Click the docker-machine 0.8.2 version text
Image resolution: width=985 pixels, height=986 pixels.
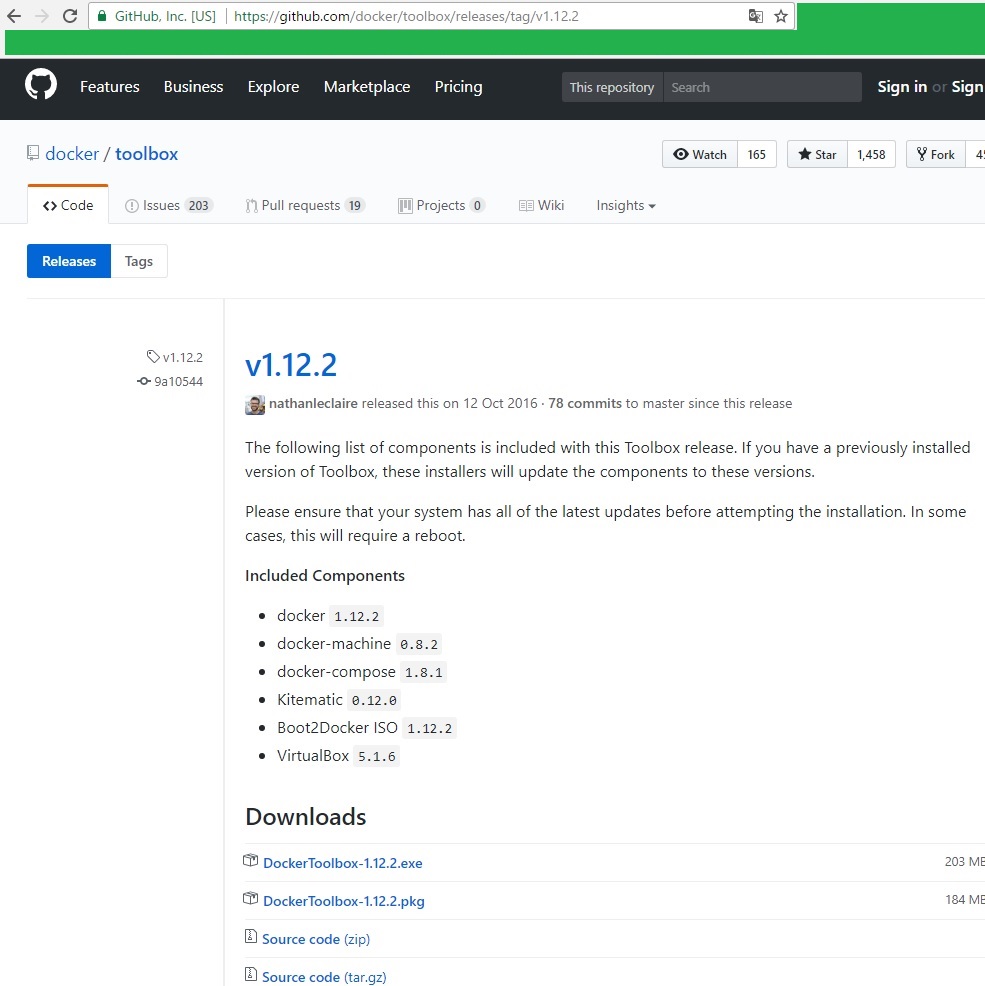(x=419, y=645)
